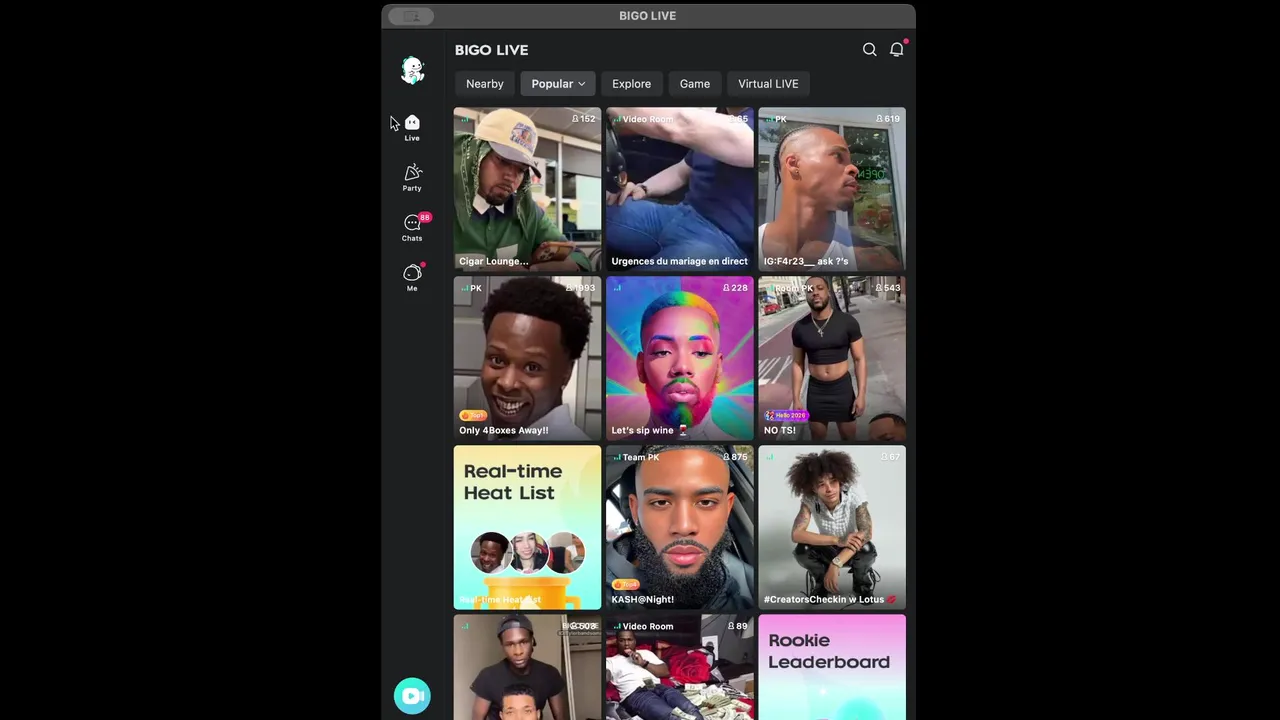This screenshot has width=1280, height=720.
Task: Click the 228 viewer count
Action: point(735,288)
